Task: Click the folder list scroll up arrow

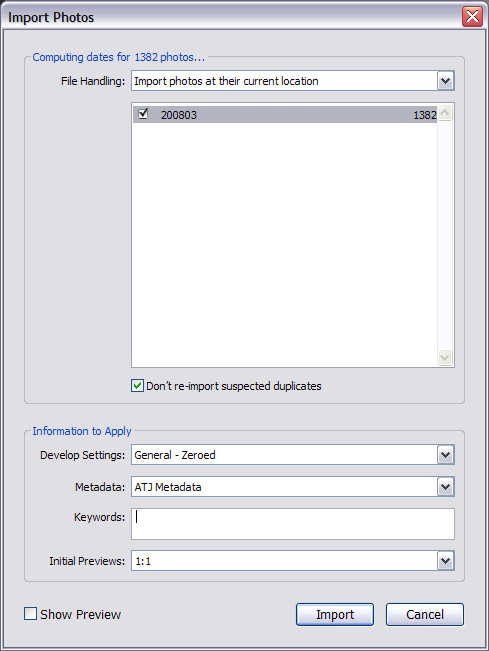Action: pyautogui.click(x=445, y=113)
